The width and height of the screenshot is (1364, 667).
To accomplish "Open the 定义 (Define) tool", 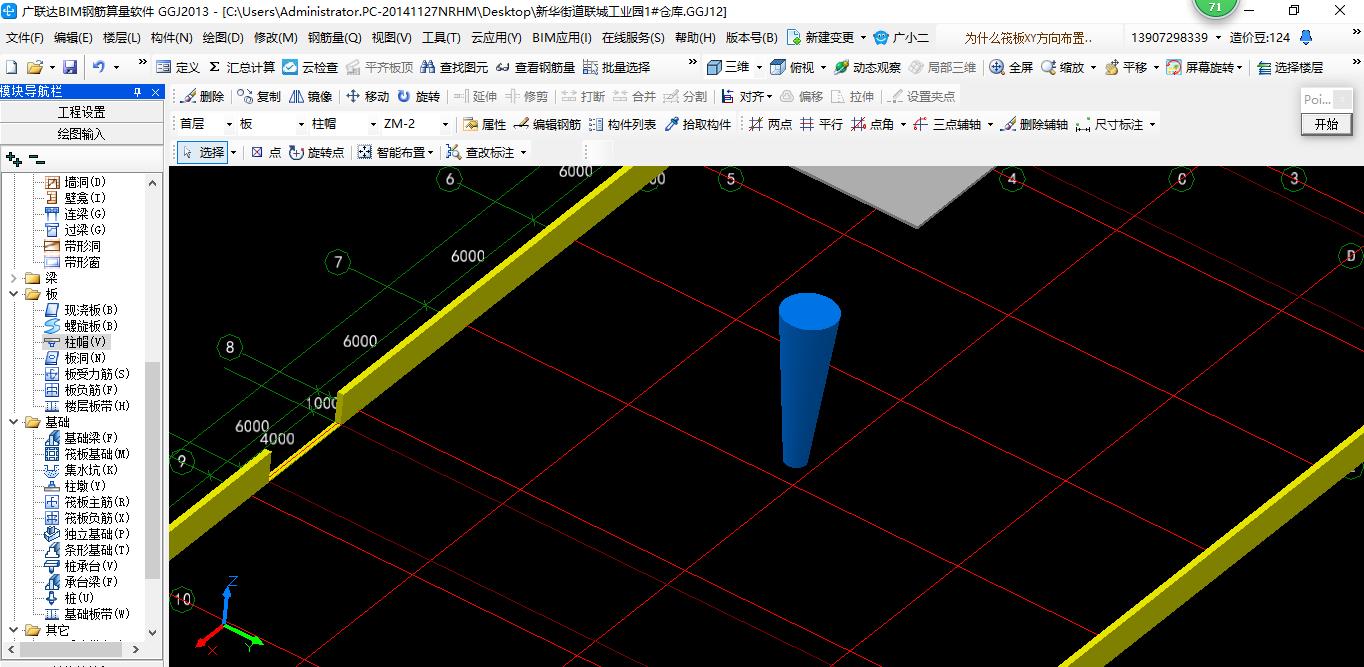I will [178, 67].
